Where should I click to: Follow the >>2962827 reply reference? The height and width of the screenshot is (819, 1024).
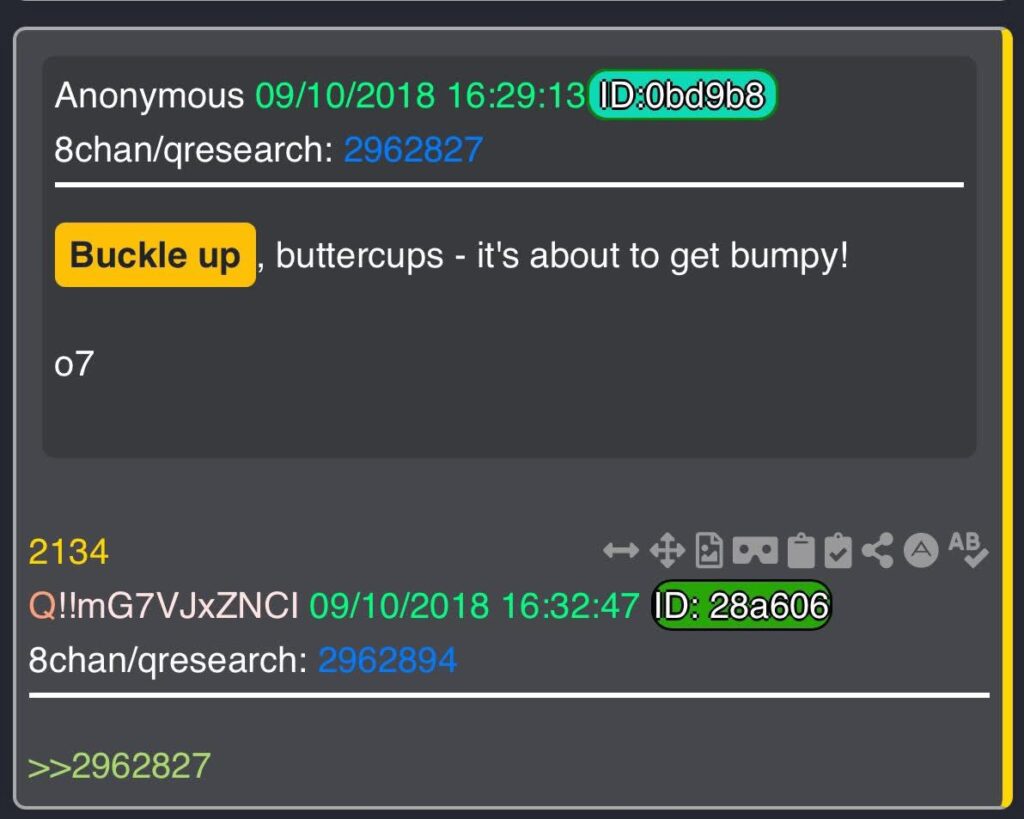pyautogui.click(x=119, y=765)
